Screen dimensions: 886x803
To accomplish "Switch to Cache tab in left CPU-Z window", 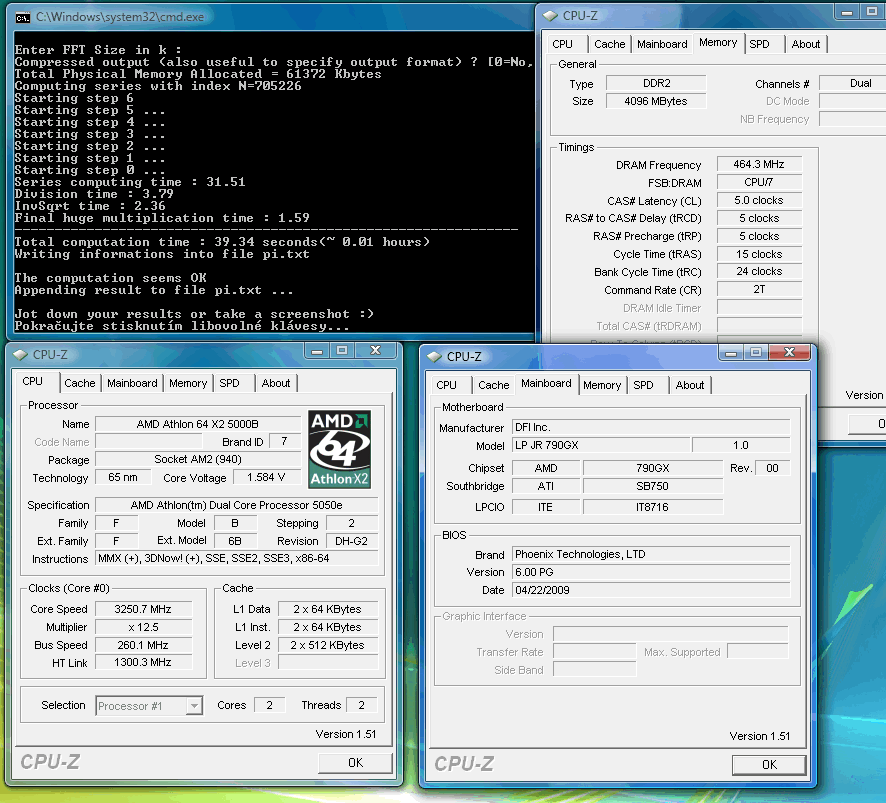I will tap(80, 383).
